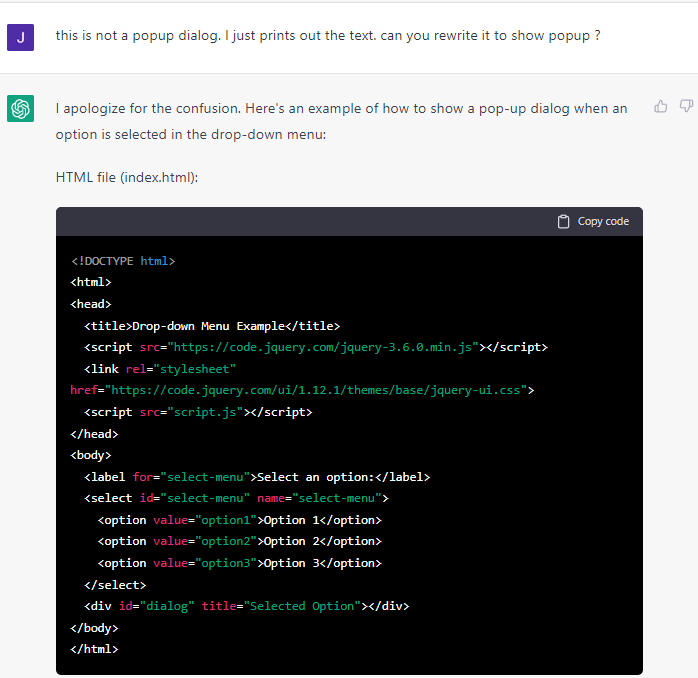Click the 'I apologize for the confusion' reply text
The height and width of the screenshot is (678, 698).
click(x=341, y=121)
